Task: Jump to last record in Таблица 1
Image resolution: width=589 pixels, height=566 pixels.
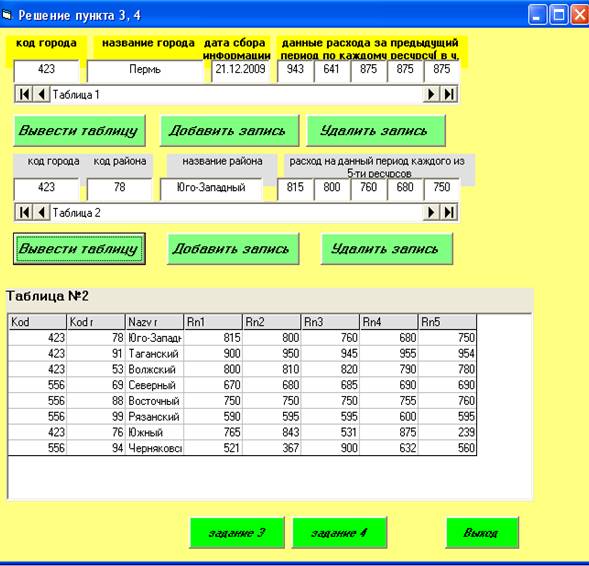Action: point(449,94)
